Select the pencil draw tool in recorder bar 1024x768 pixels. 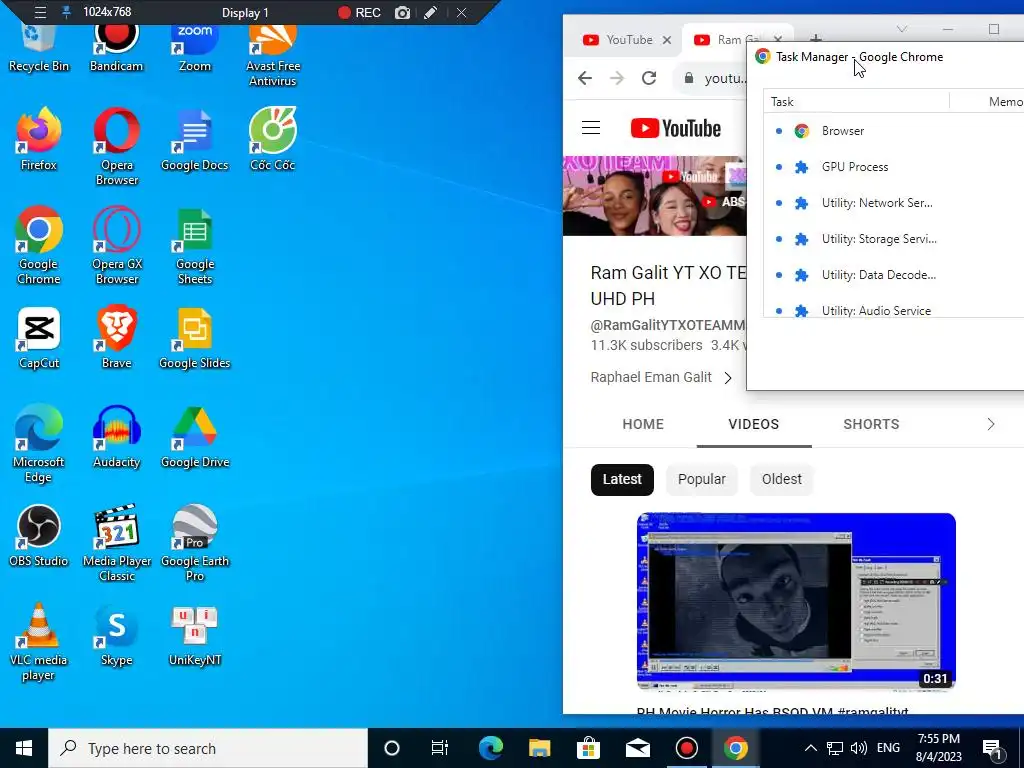[430, 12]
